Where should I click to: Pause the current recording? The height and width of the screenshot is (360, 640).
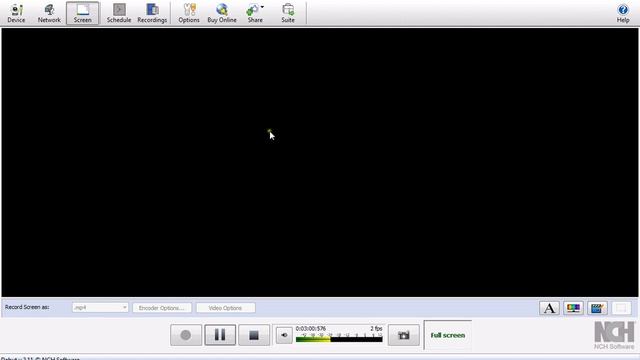tap(220, 335)
